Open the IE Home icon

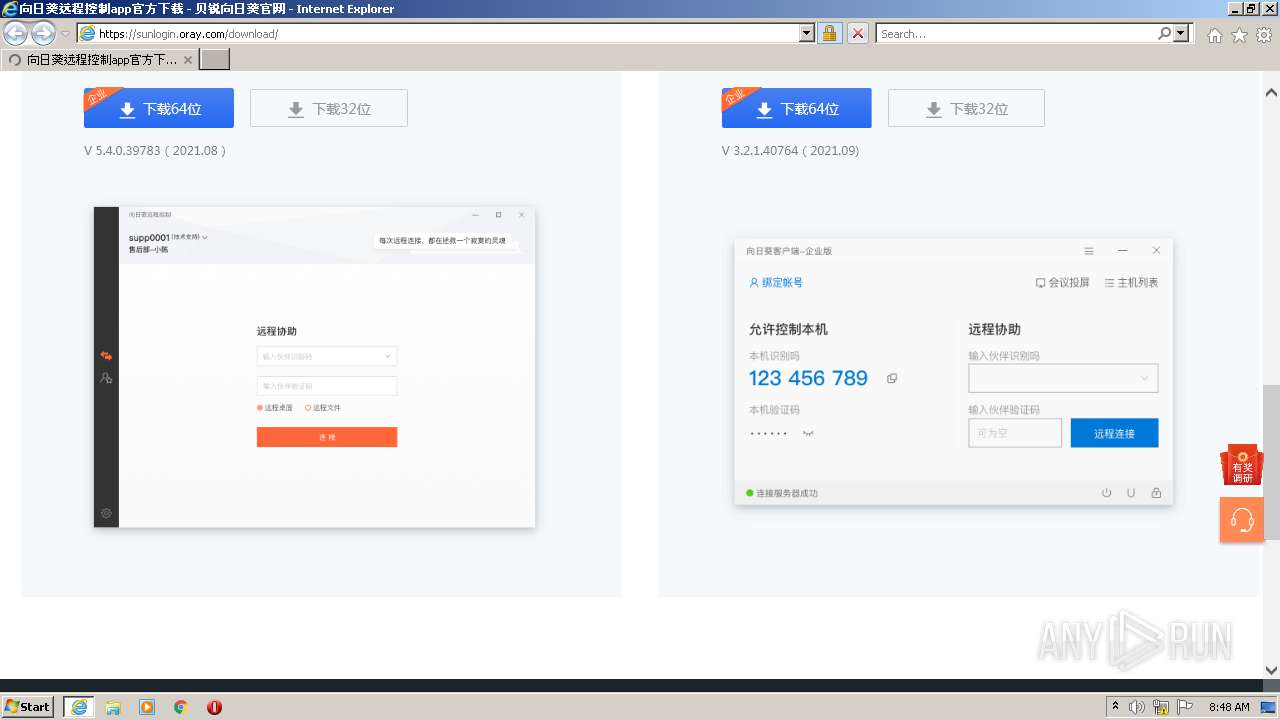tap(1215, 35)
